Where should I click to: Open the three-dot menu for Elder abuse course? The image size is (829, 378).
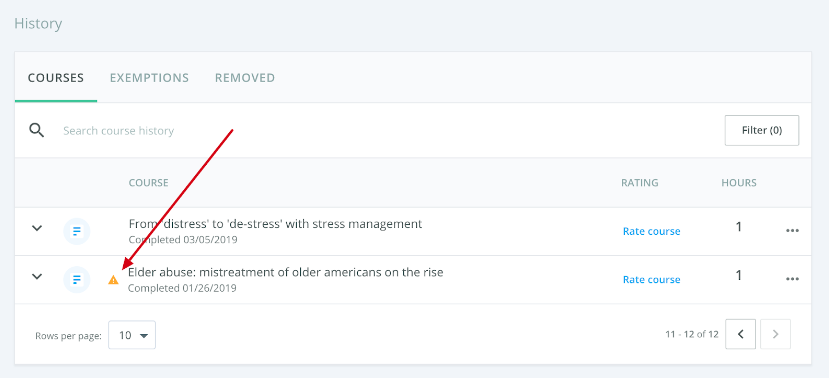[792, 279]
